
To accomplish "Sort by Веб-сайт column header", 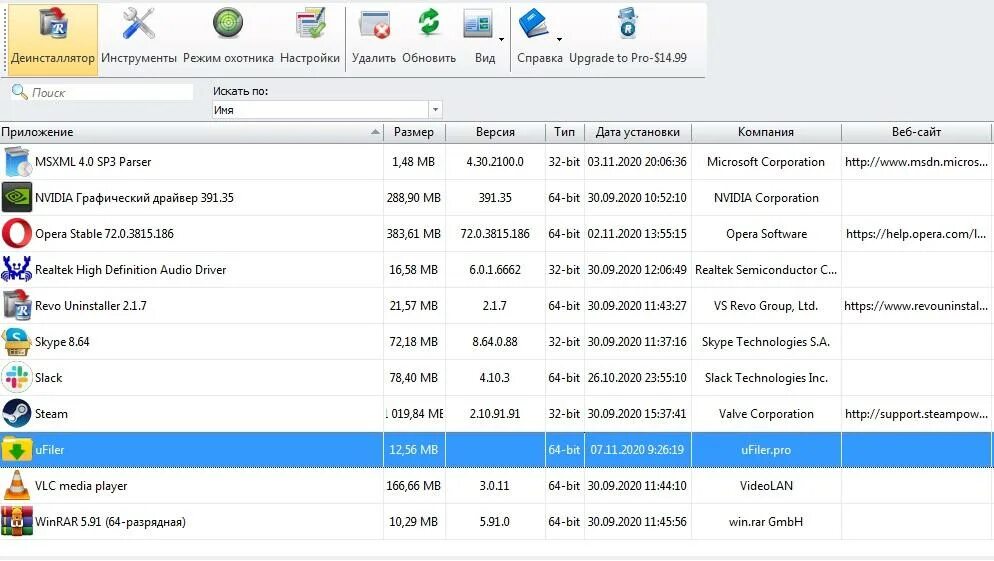I will pos(916,132).
